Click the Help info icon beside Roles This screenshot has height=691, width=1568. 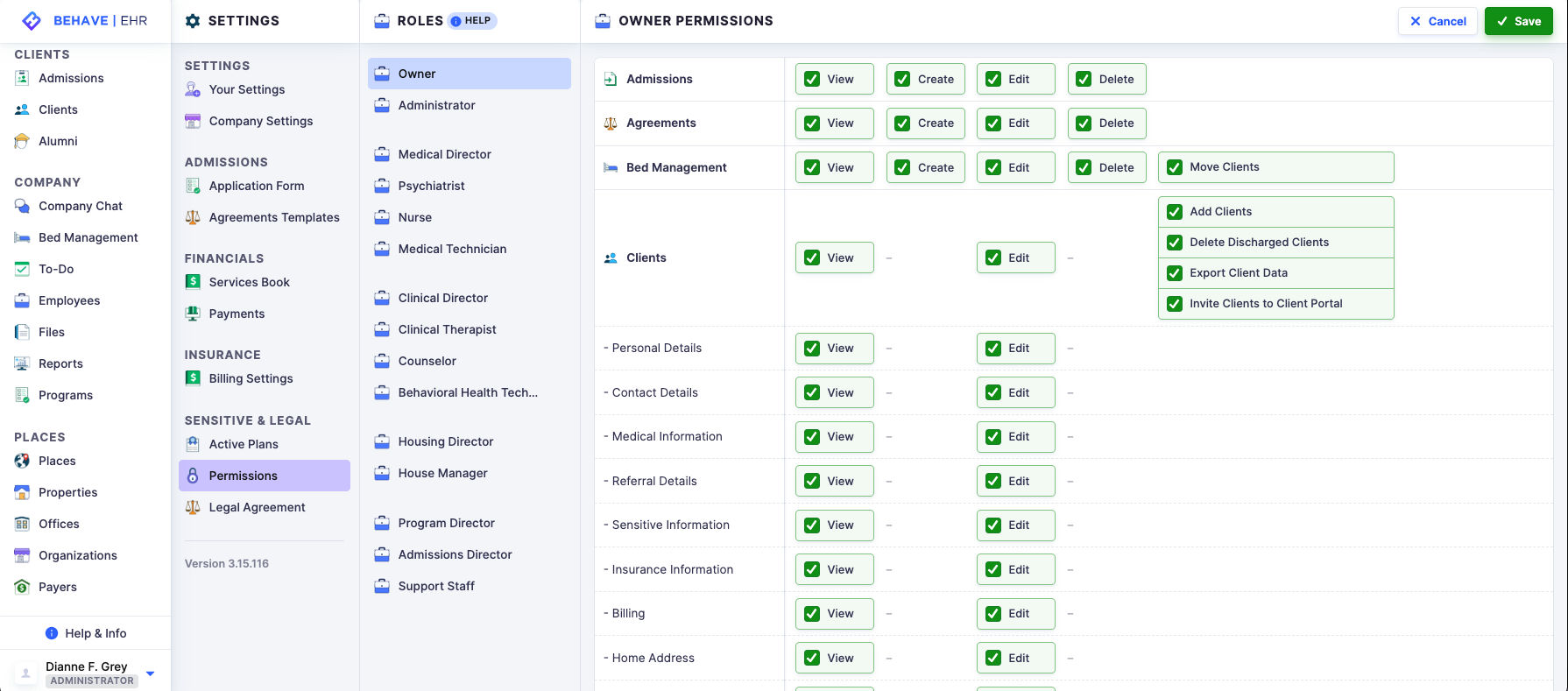coord(456,21)
